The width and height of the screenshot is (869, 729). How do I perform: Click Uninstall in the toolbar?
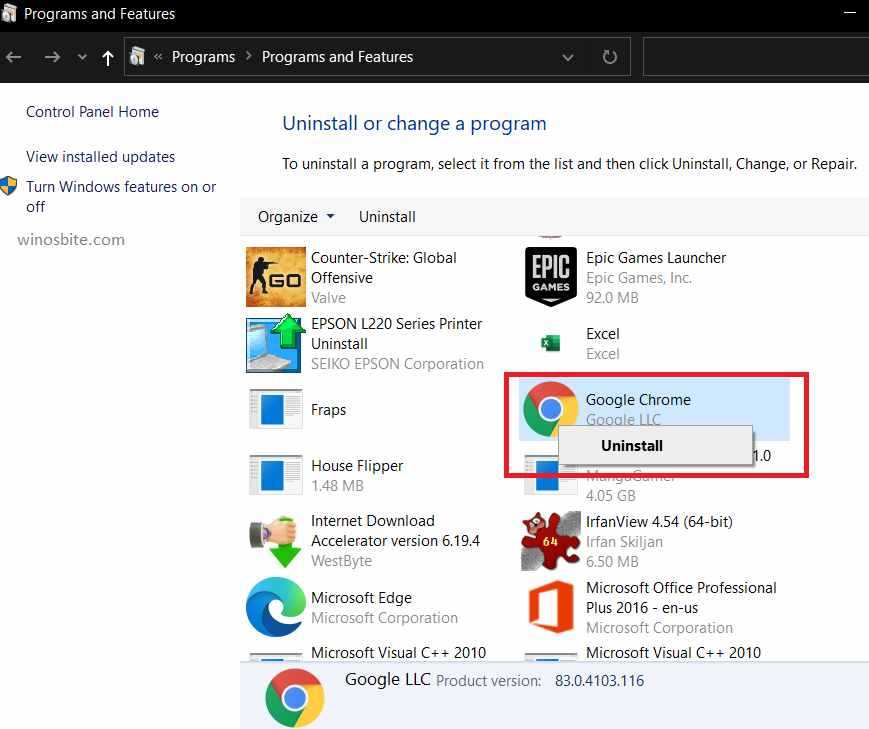[x=387, y=217]
